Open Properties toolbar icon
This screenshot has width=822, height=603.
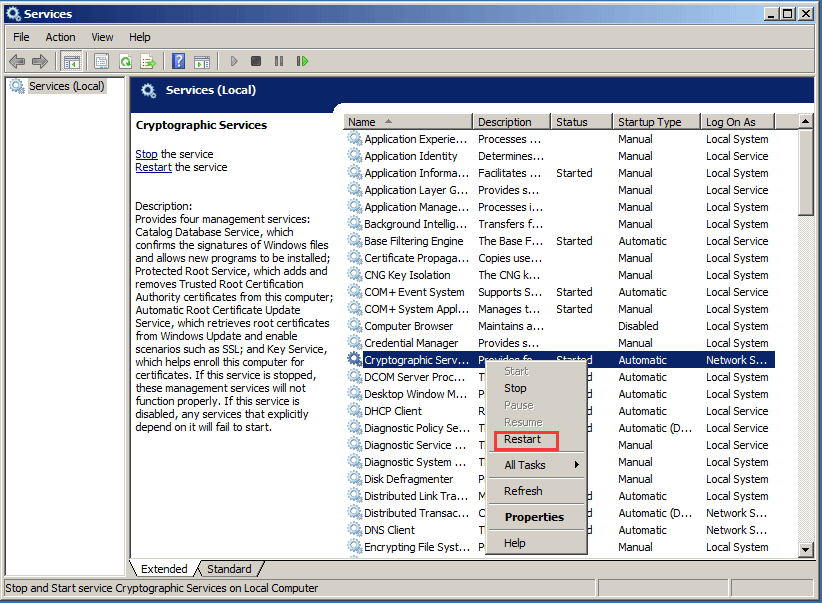click(101, 61)
